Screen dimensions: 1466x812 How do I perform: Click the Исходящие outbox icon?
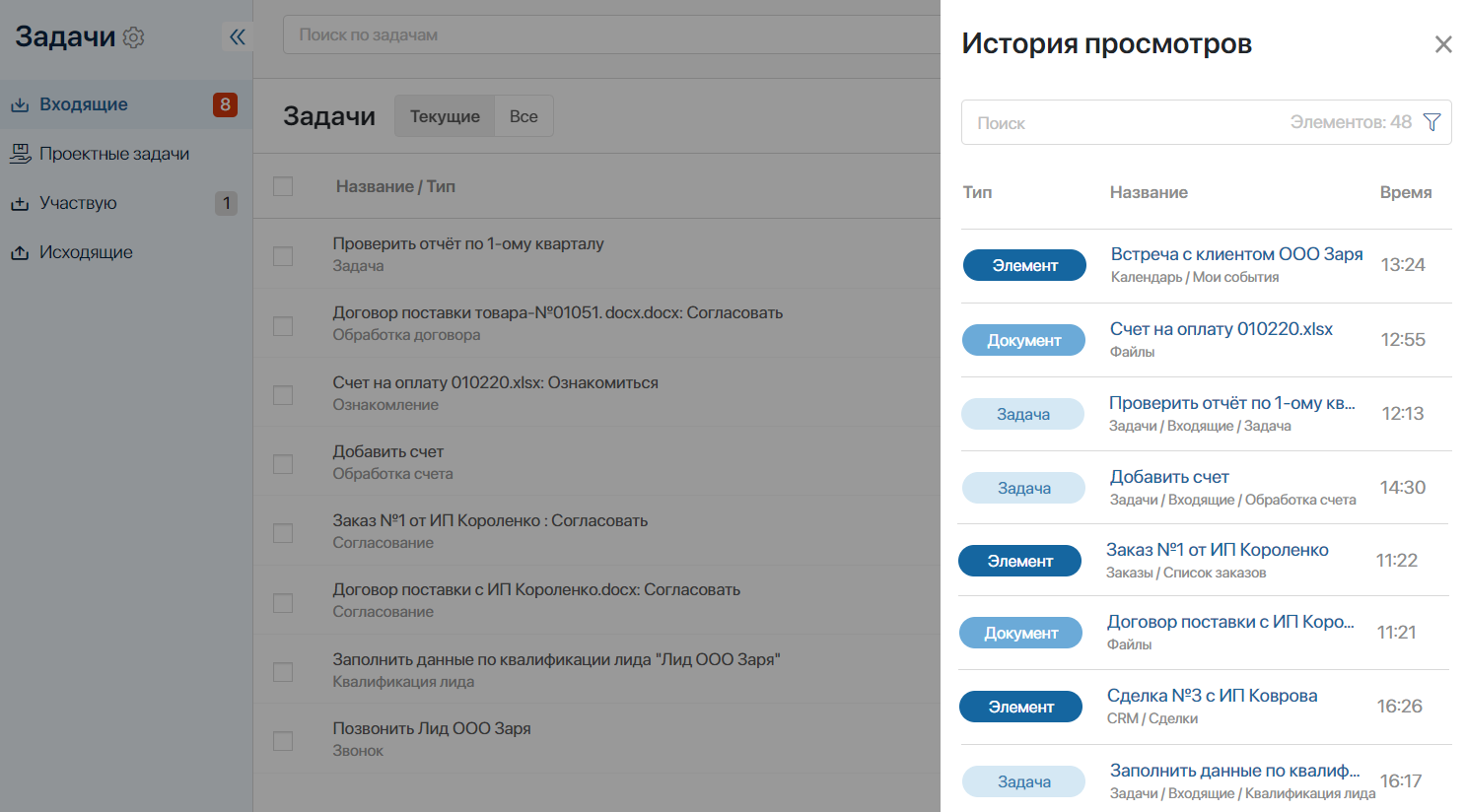20,252
